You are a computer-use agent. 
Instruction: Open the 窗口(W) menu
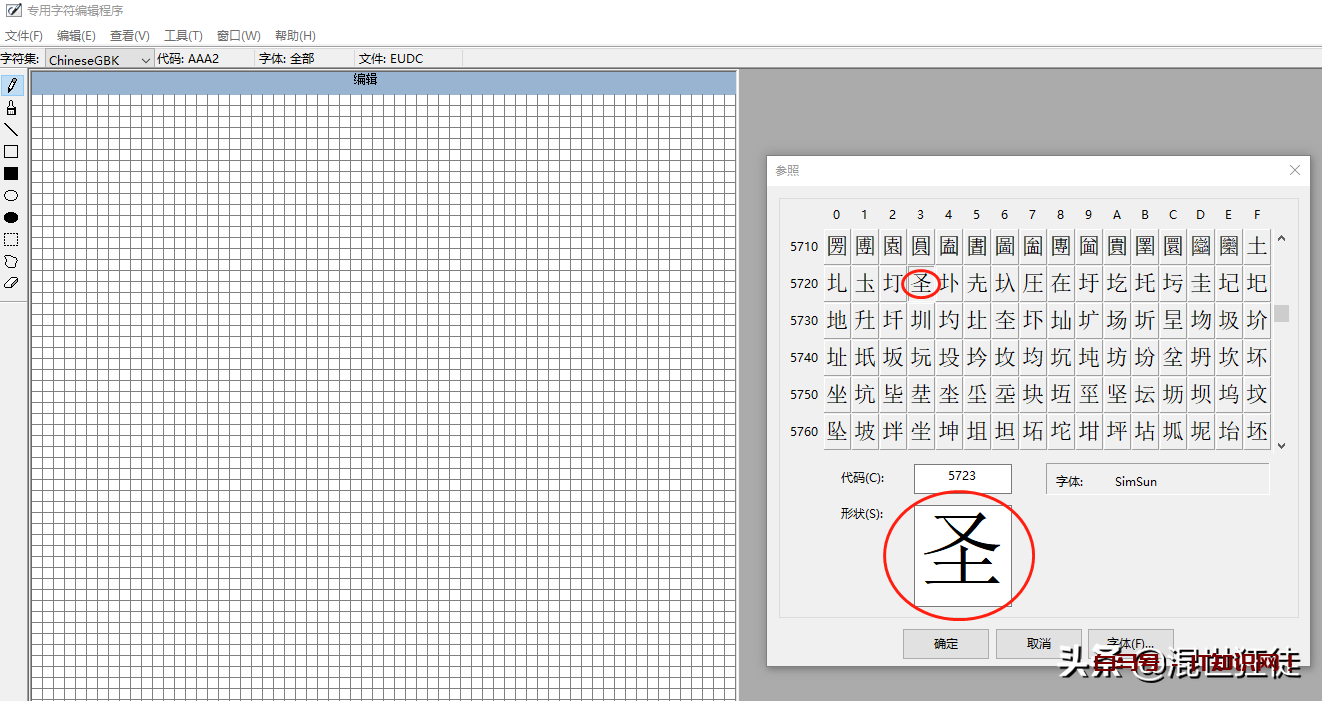click(x=238, y=35)
